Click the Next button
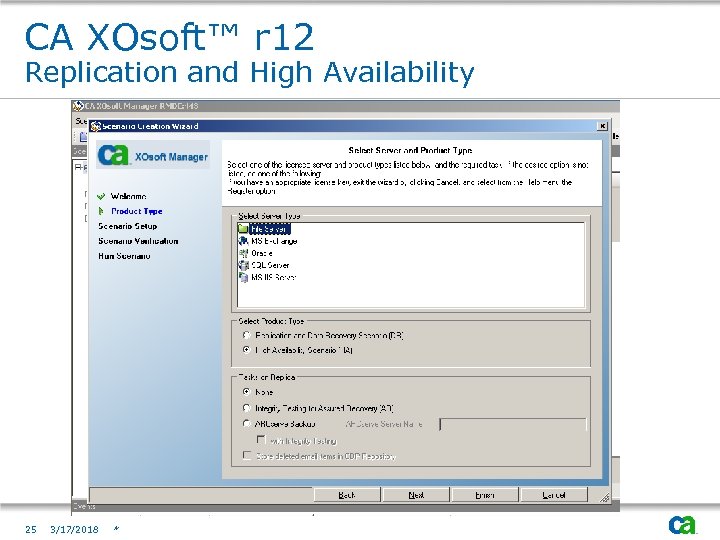 click(416, 495)
